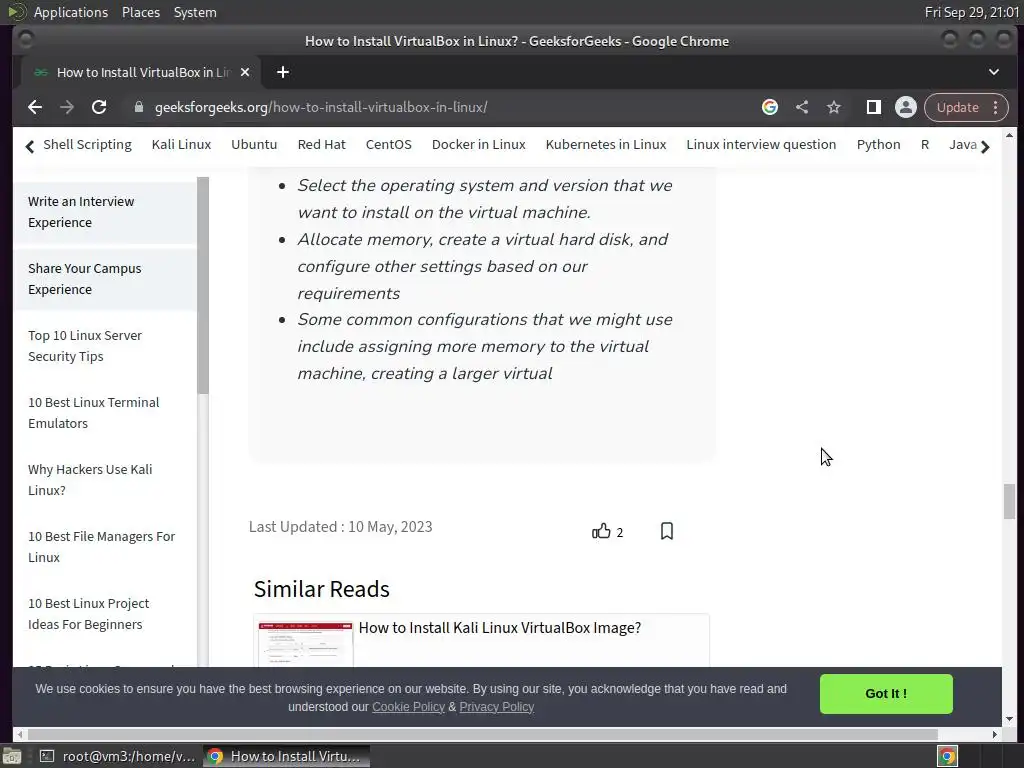This screenshot has height=768, width=1024.
Task: Open the Privacy Policy link
Action: click(496, 707)
